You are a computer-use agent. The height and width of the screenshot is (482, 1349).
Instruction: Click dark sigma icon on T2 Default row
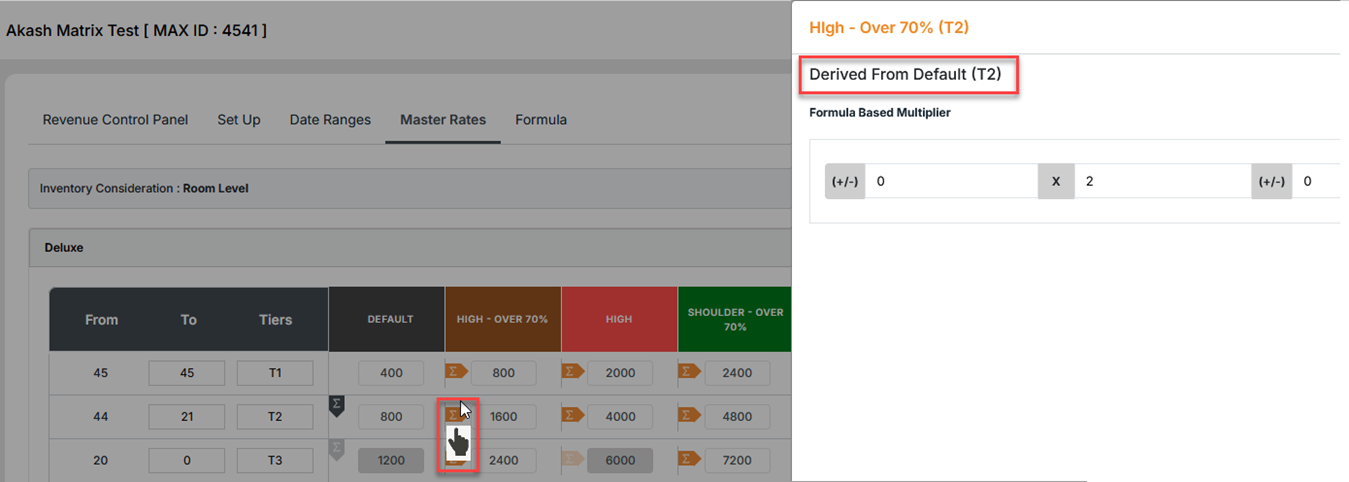337,403
